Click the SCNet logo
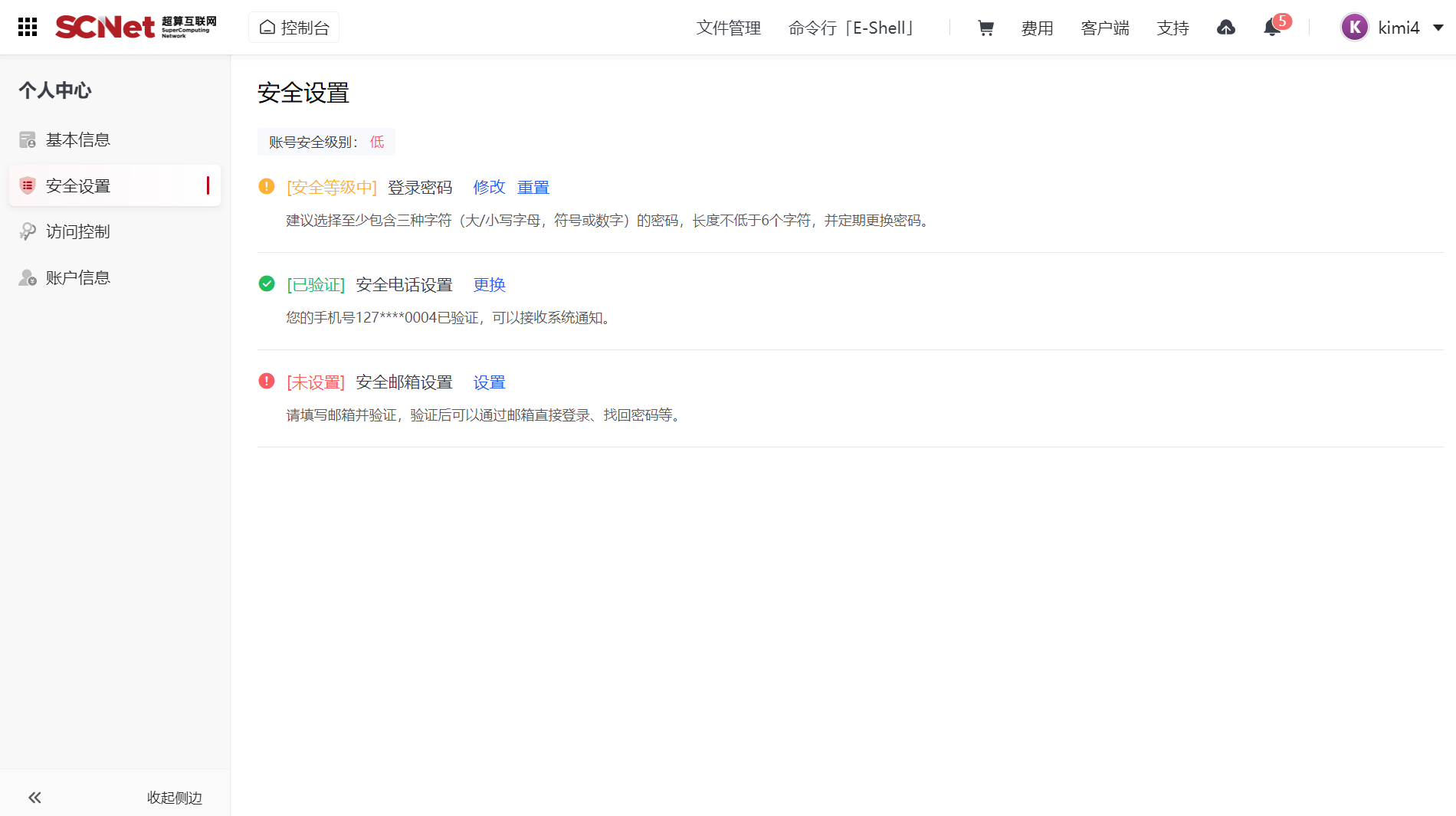The height and width of the screenshot is (816, 1456). pos(136,28)
